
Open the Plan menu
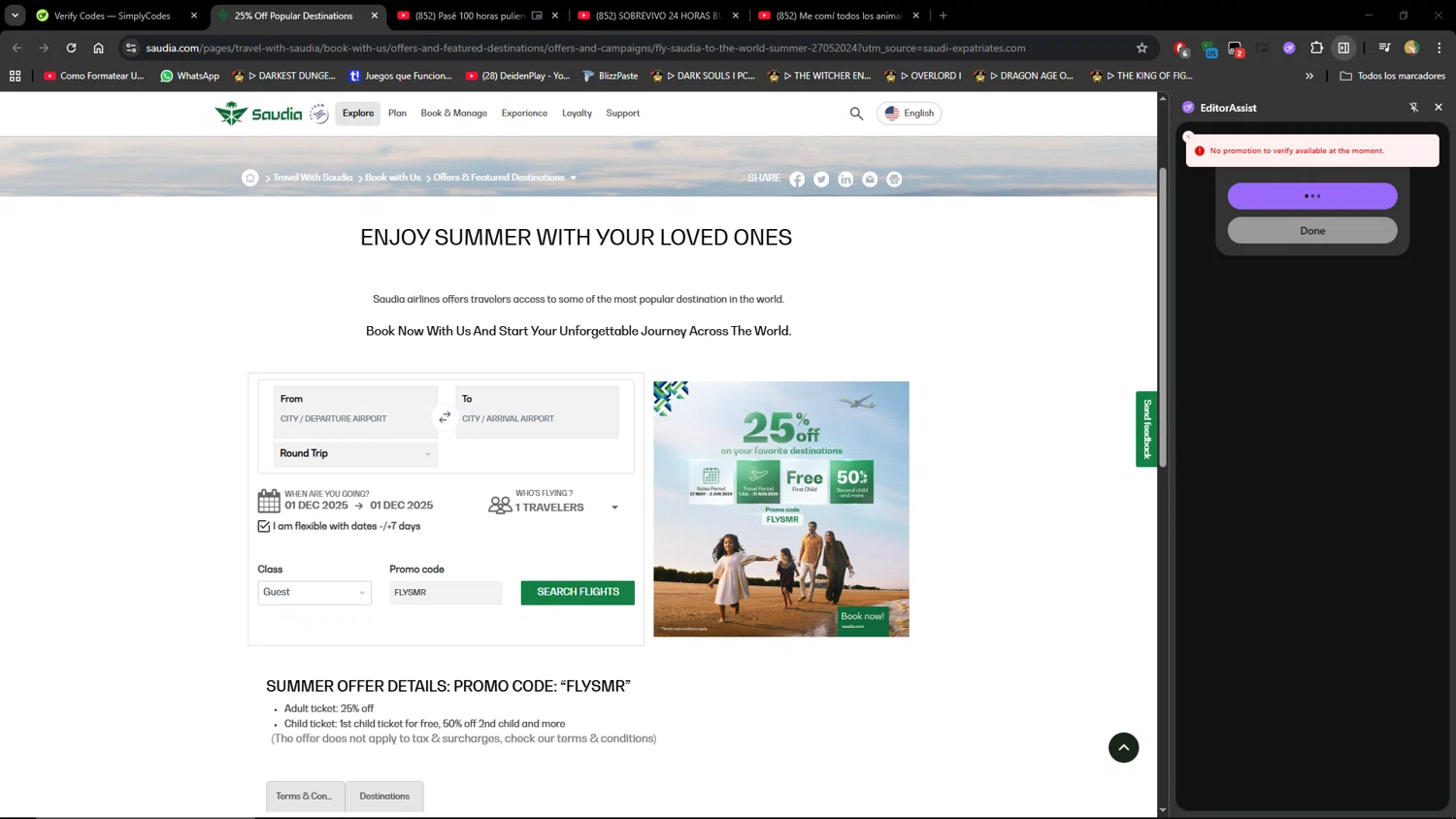point(397,114)
